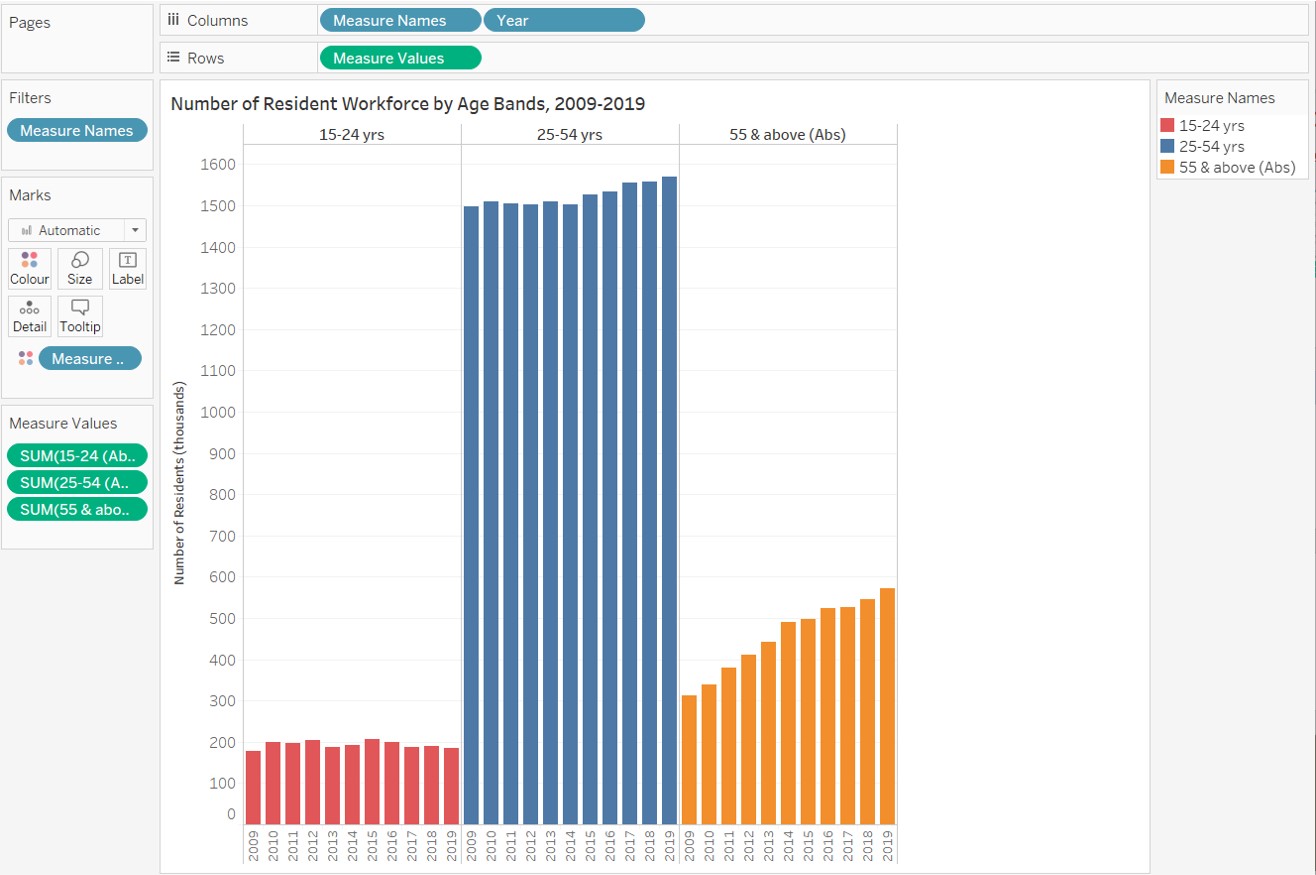The image size is (1316, 875).
Task: Select the SUM(15-24) measure pill
Action: 77,455
